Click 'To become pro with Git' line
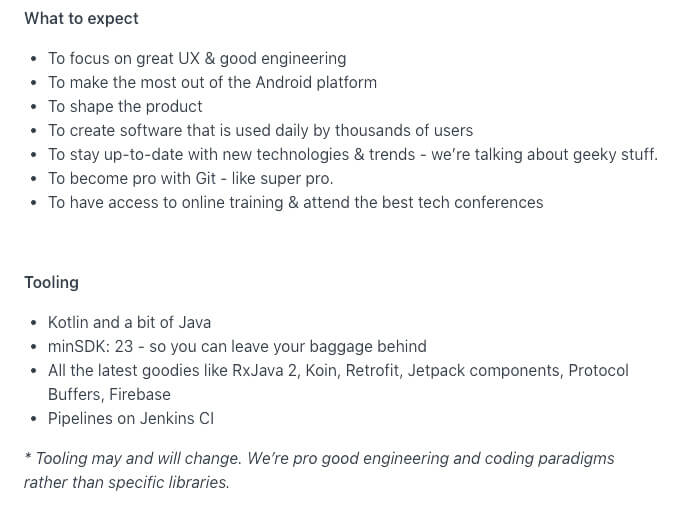This screenshot has height=518, width=676. point(191,178)
